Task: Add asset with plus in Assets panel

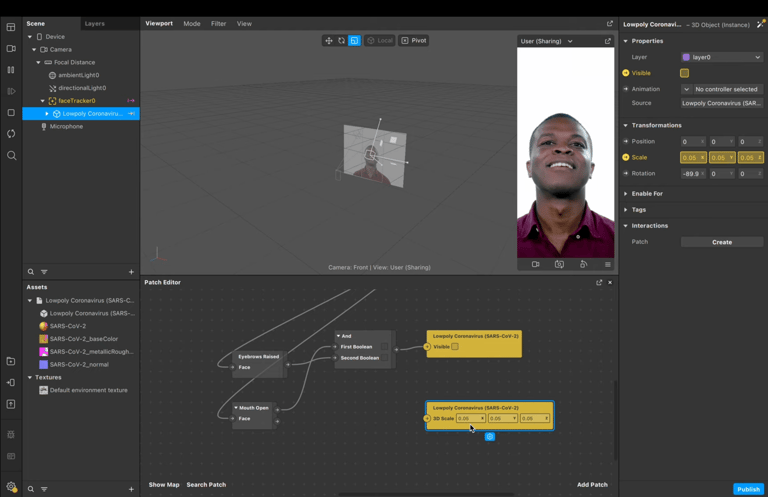Action: pos(131,489)
